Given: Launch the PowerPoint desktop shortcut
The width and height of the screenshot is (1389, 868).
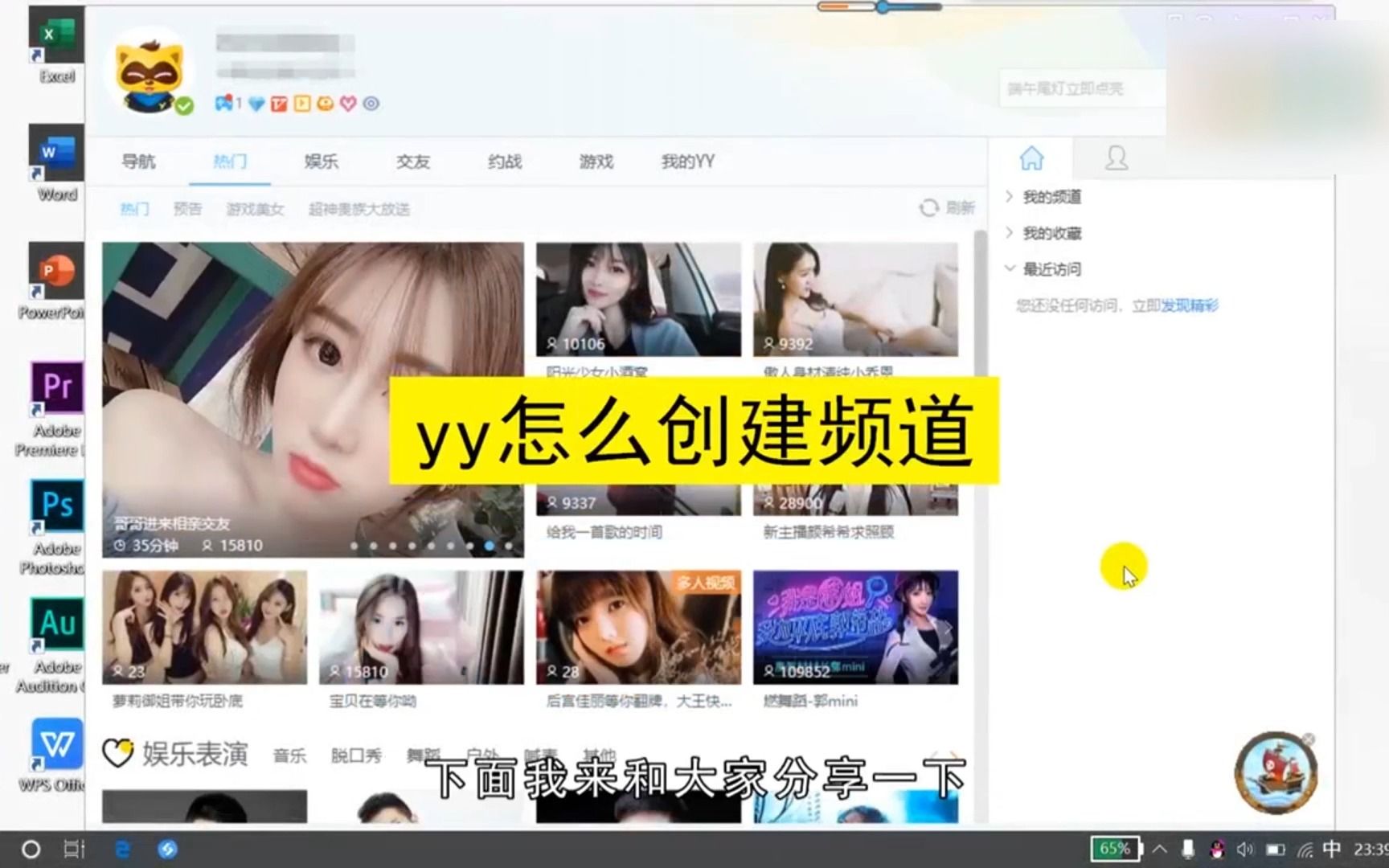Looking at the screenshot, I should click(x=55, y=281).
